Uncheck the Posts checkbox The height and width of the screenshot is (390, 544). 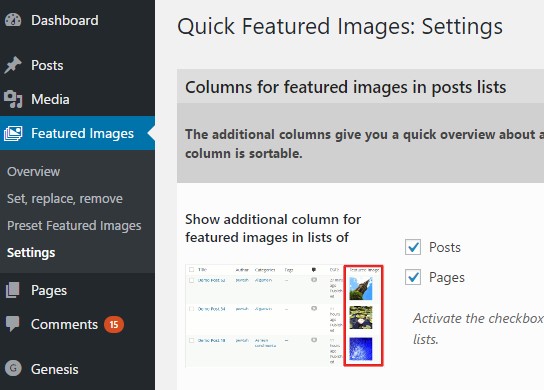[413, 247]
